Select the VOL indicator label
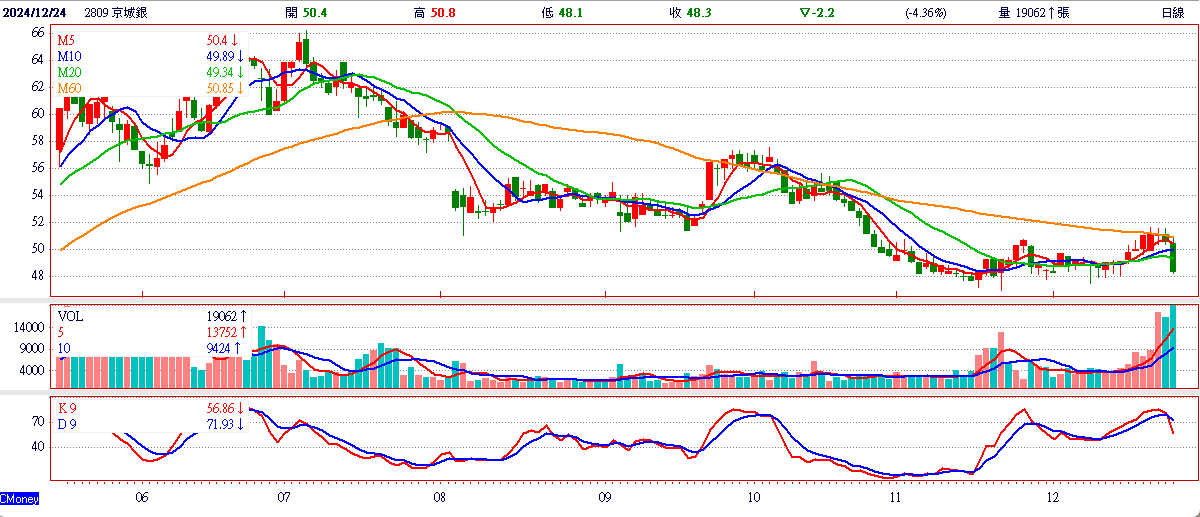 72,316
